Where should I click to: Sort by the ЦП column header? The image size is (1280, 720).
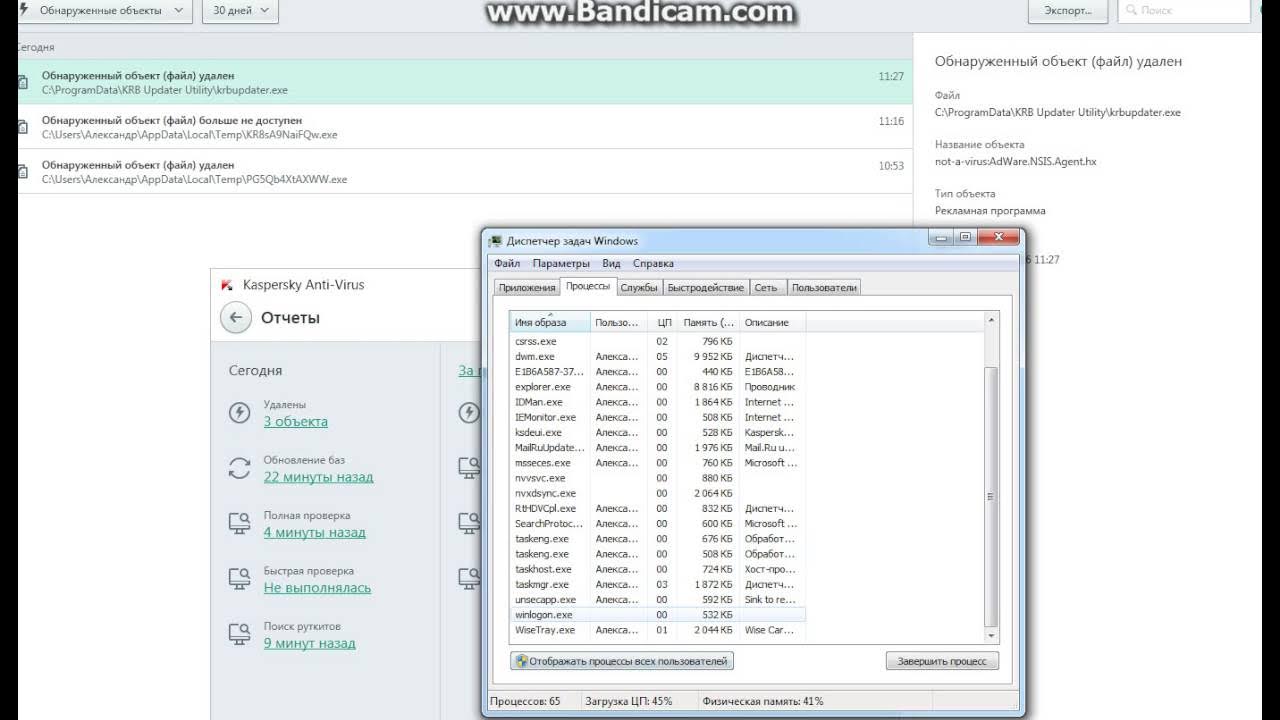click(x=662, y=322)
